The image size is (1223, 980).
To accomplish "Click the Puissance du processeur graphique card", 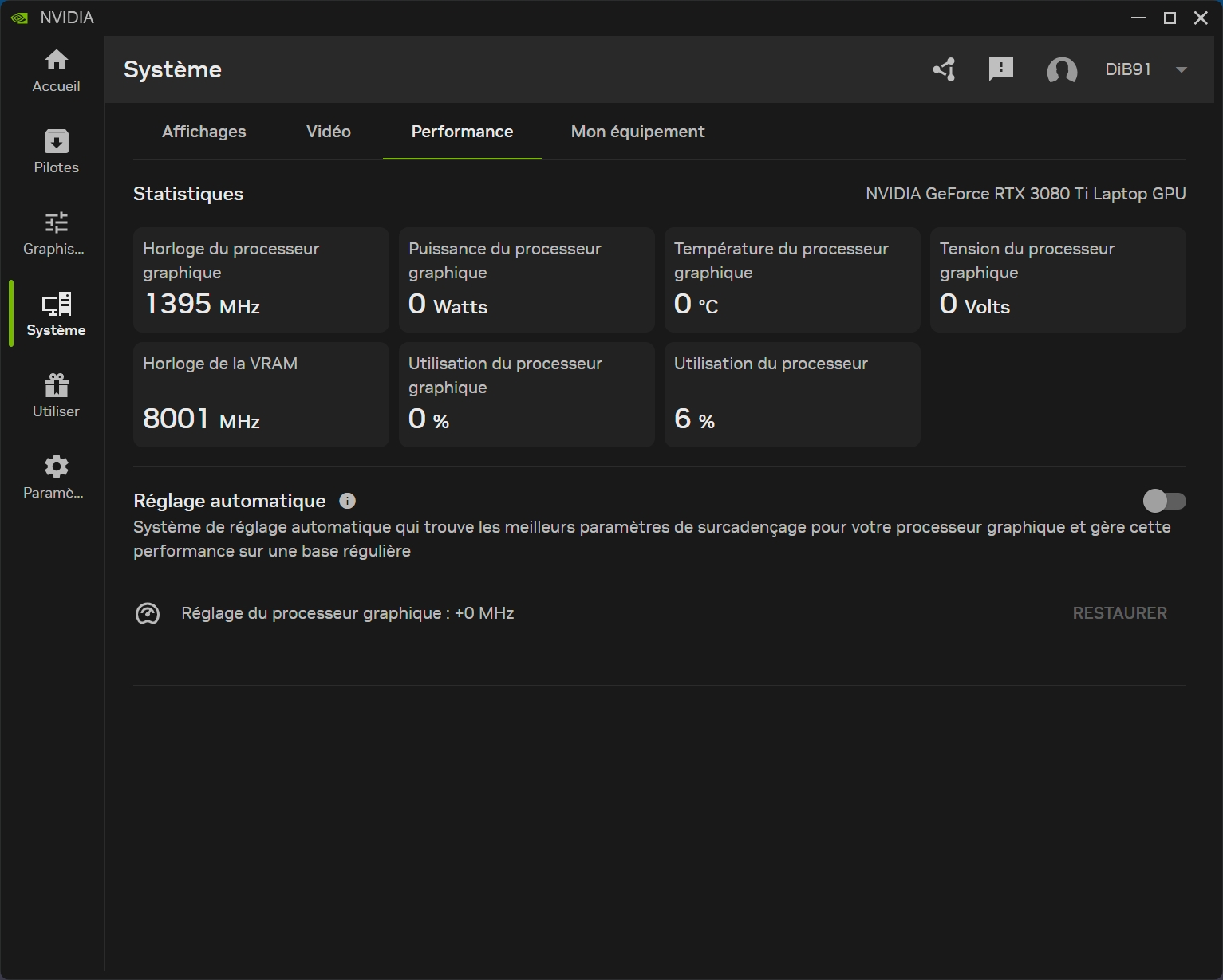I will tap(527, 280).
